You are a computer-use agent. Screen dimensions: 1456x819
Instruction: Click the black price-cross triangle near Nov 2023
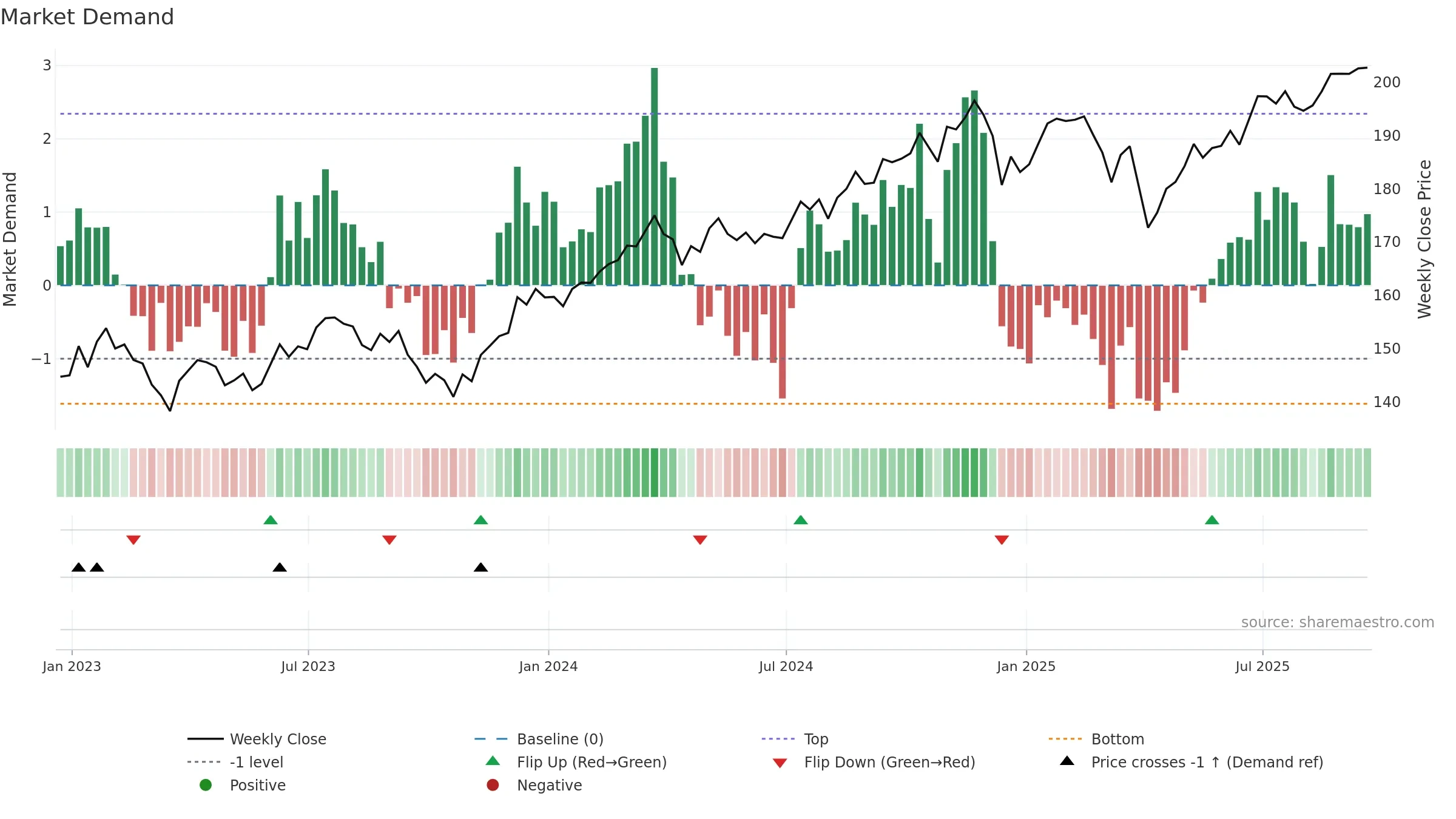[x=480, y=567]
